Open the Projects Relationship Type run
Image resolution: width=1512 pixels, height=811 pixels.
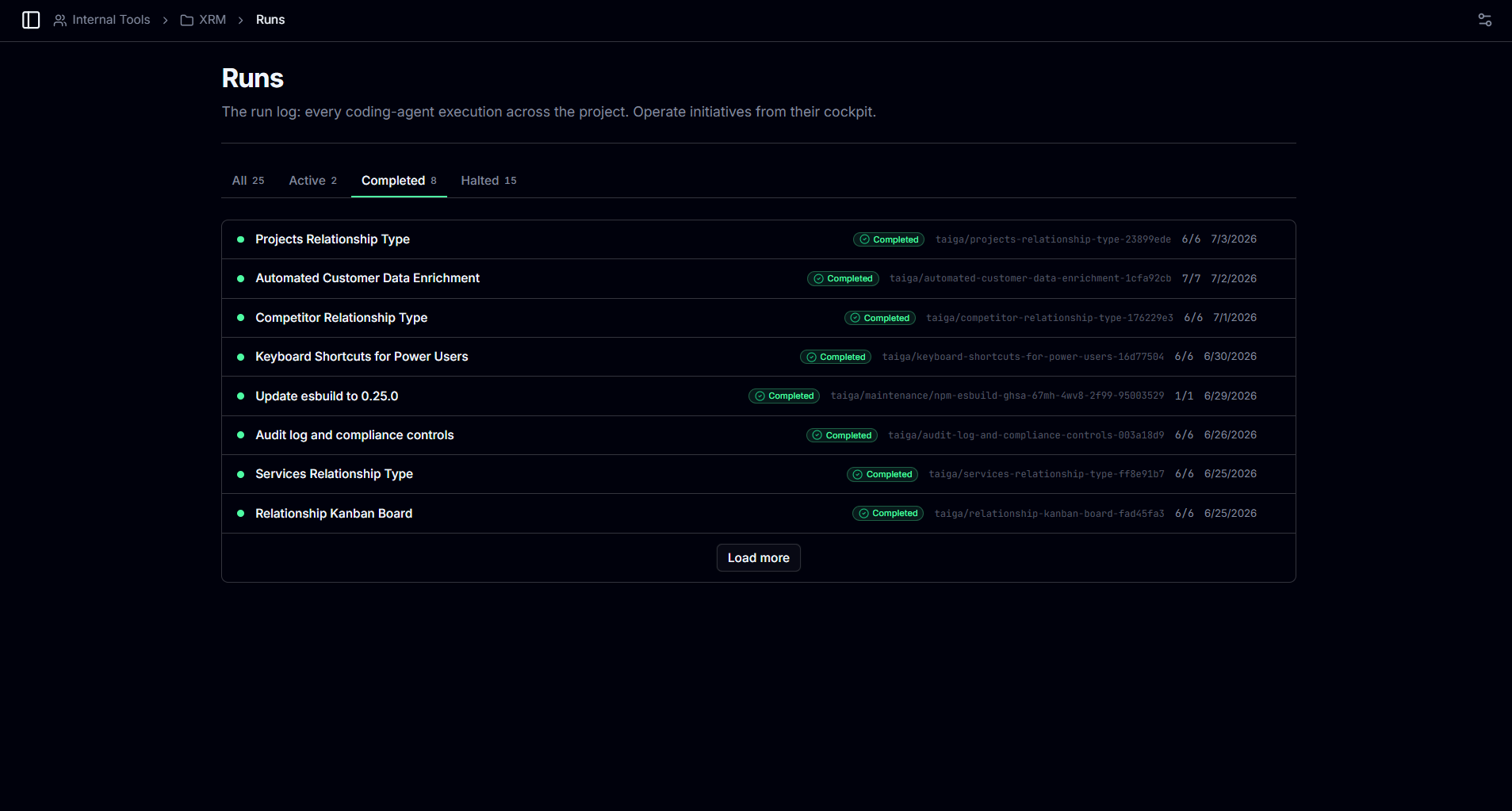(x=759, y=239)
